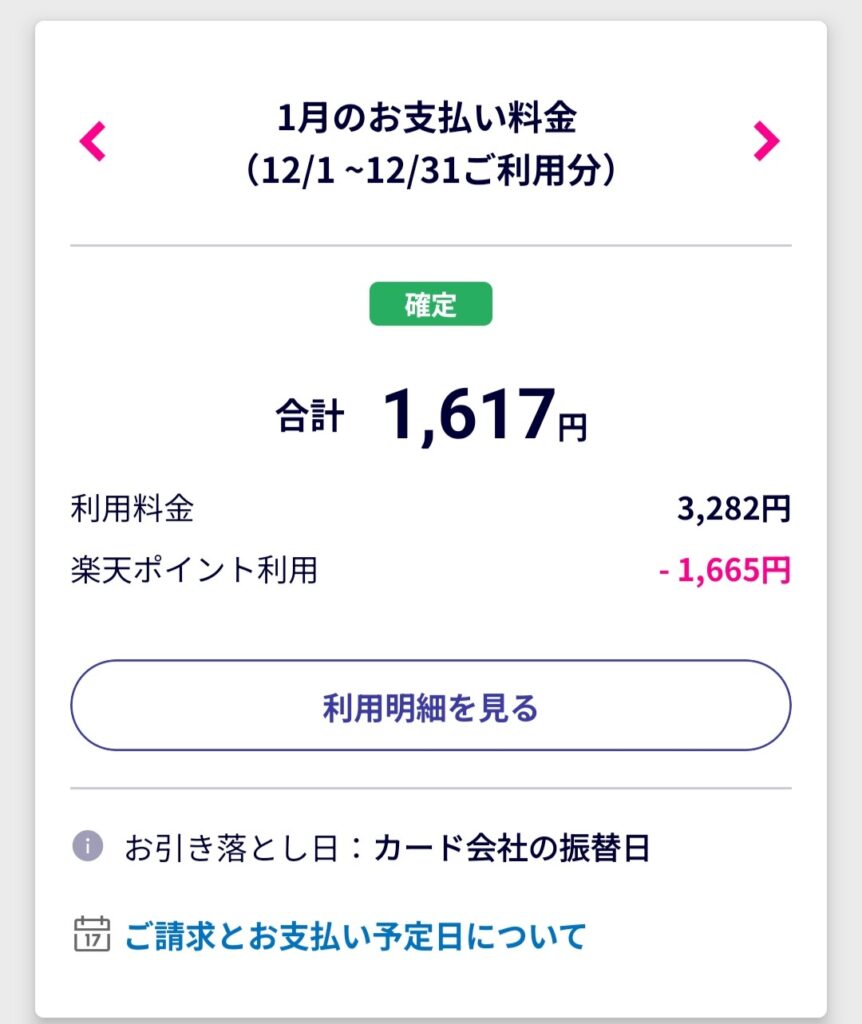Click the 3,282円 usage fee amount
862x1024 pixels.
(733, 510)
